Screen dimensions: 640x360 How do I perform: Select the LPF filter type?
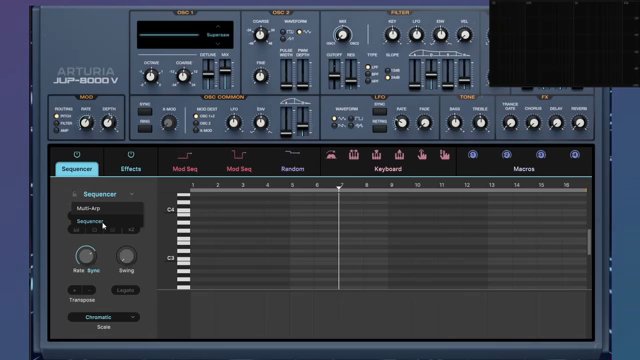point(368,67)
